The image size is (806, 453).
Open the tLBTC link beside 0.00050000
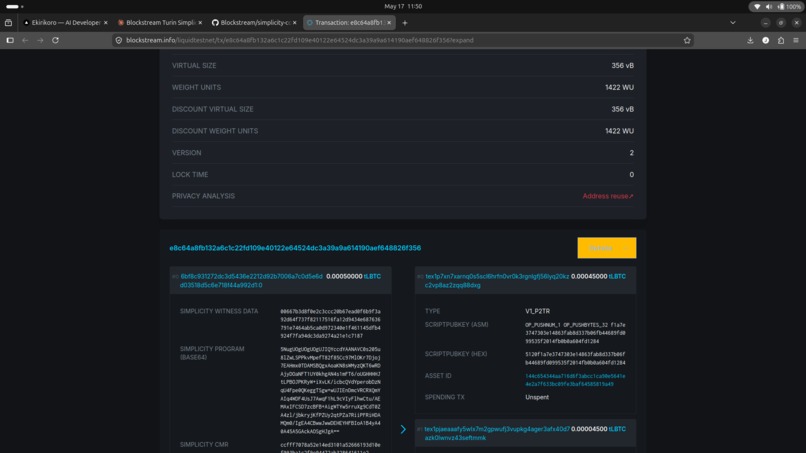tap(373, 276)
